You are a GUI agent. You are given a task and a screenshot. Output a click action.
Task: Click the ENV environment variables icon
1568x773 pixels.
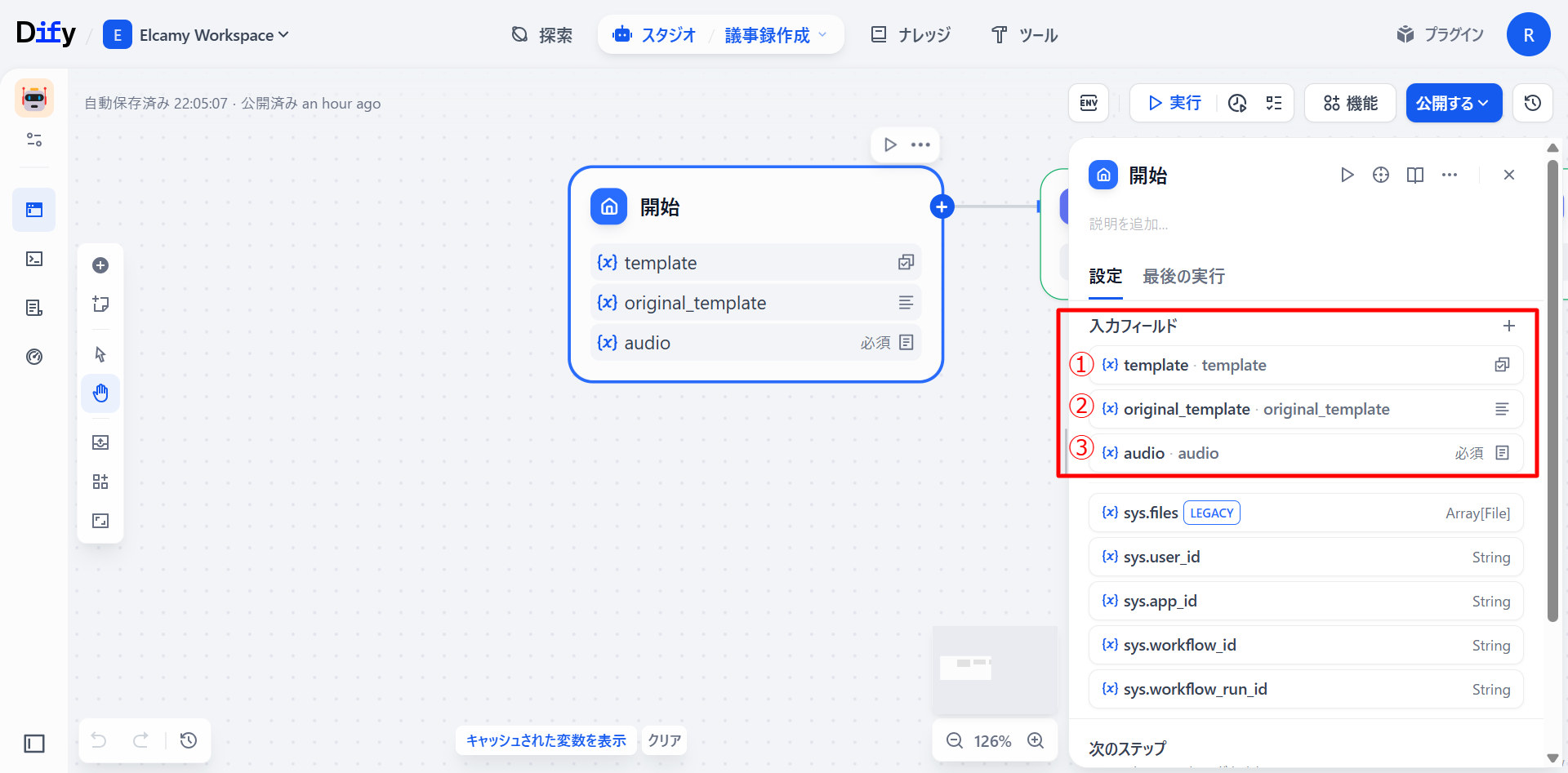[1088, 103]
